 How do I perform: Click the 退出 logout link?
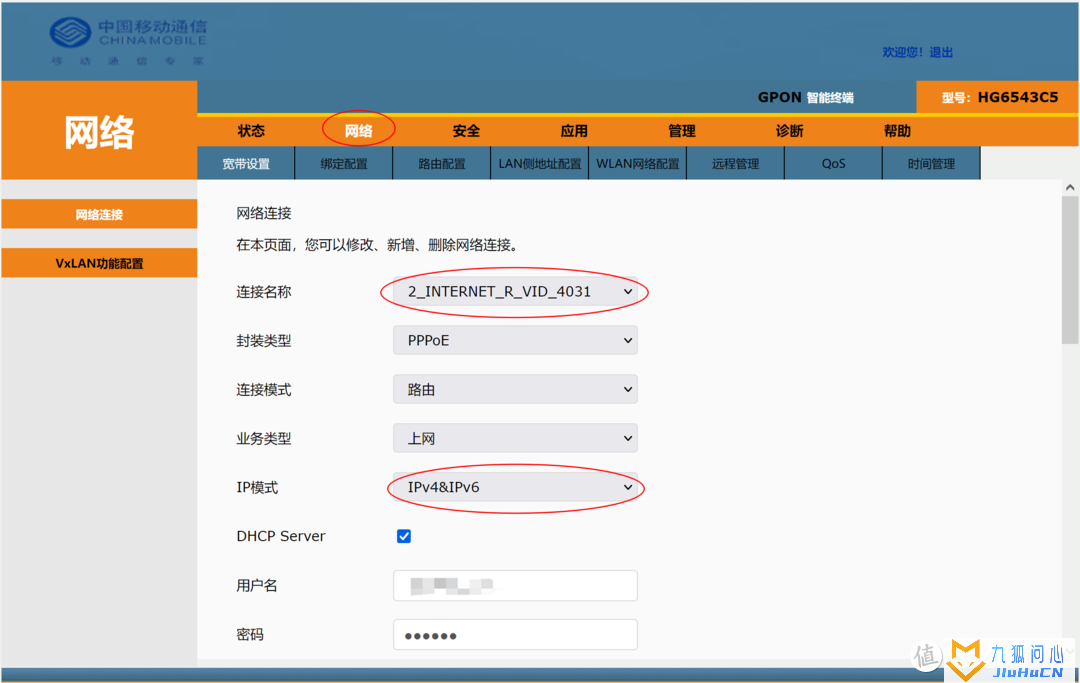(x=941, y=52)
